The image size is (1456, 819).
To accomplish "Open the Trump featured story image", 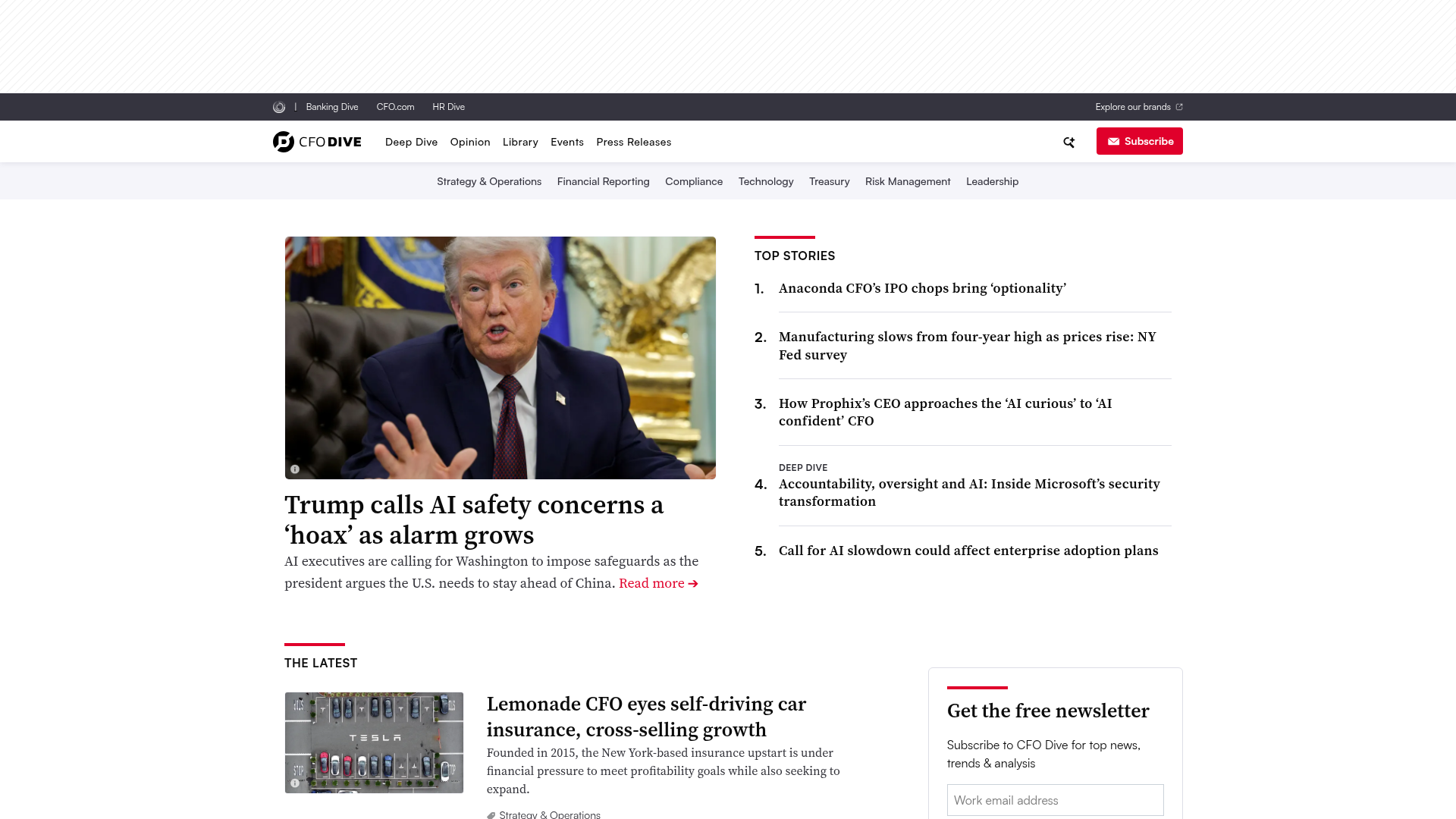I will tap(500, 358).
